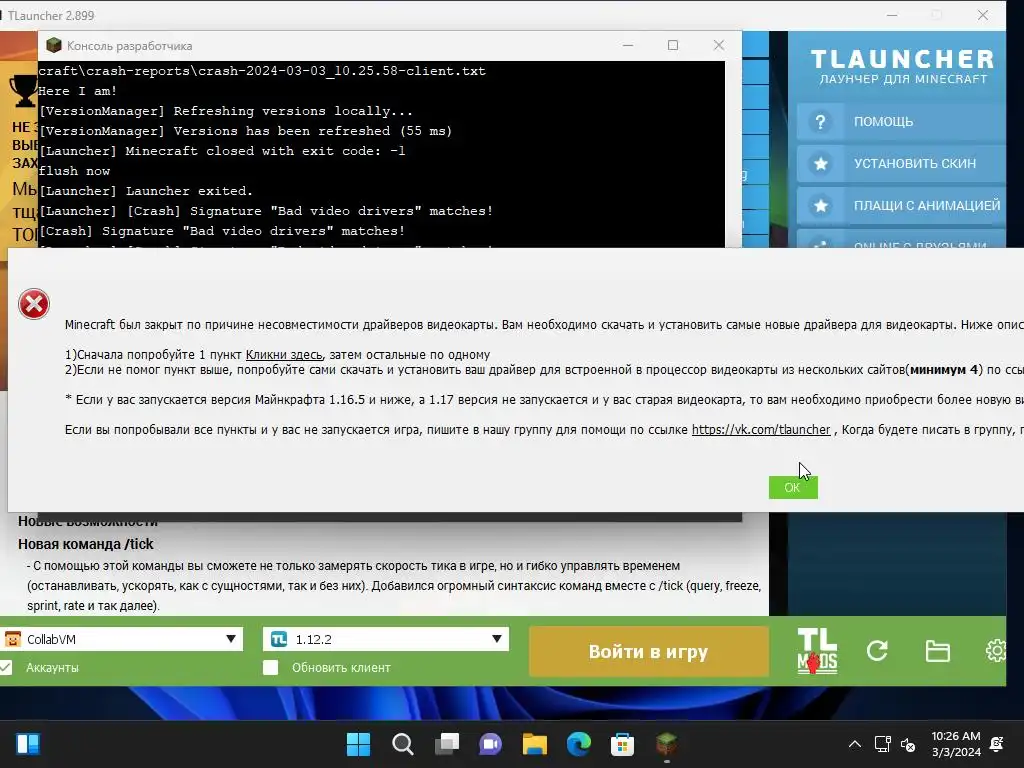Toggle the 'Аккаунты' checkbox

[6, 667]
